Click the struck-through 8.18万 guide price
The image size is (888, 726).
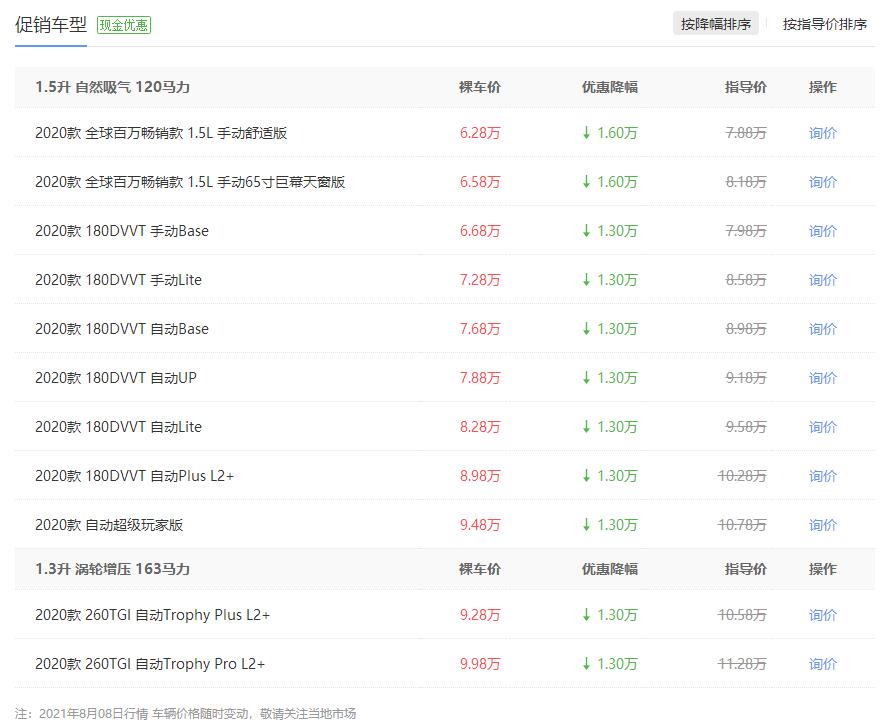point(746,182)
